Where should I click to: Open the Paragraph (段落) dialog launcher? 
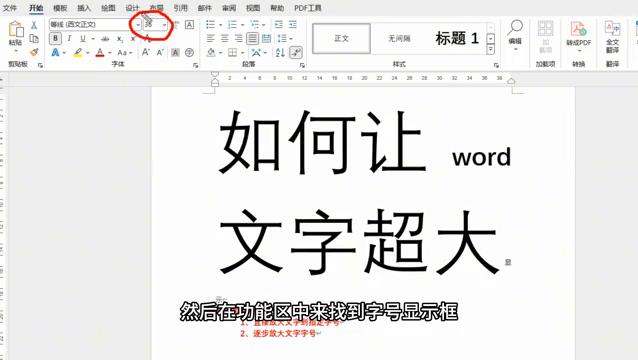pos(302,65)
